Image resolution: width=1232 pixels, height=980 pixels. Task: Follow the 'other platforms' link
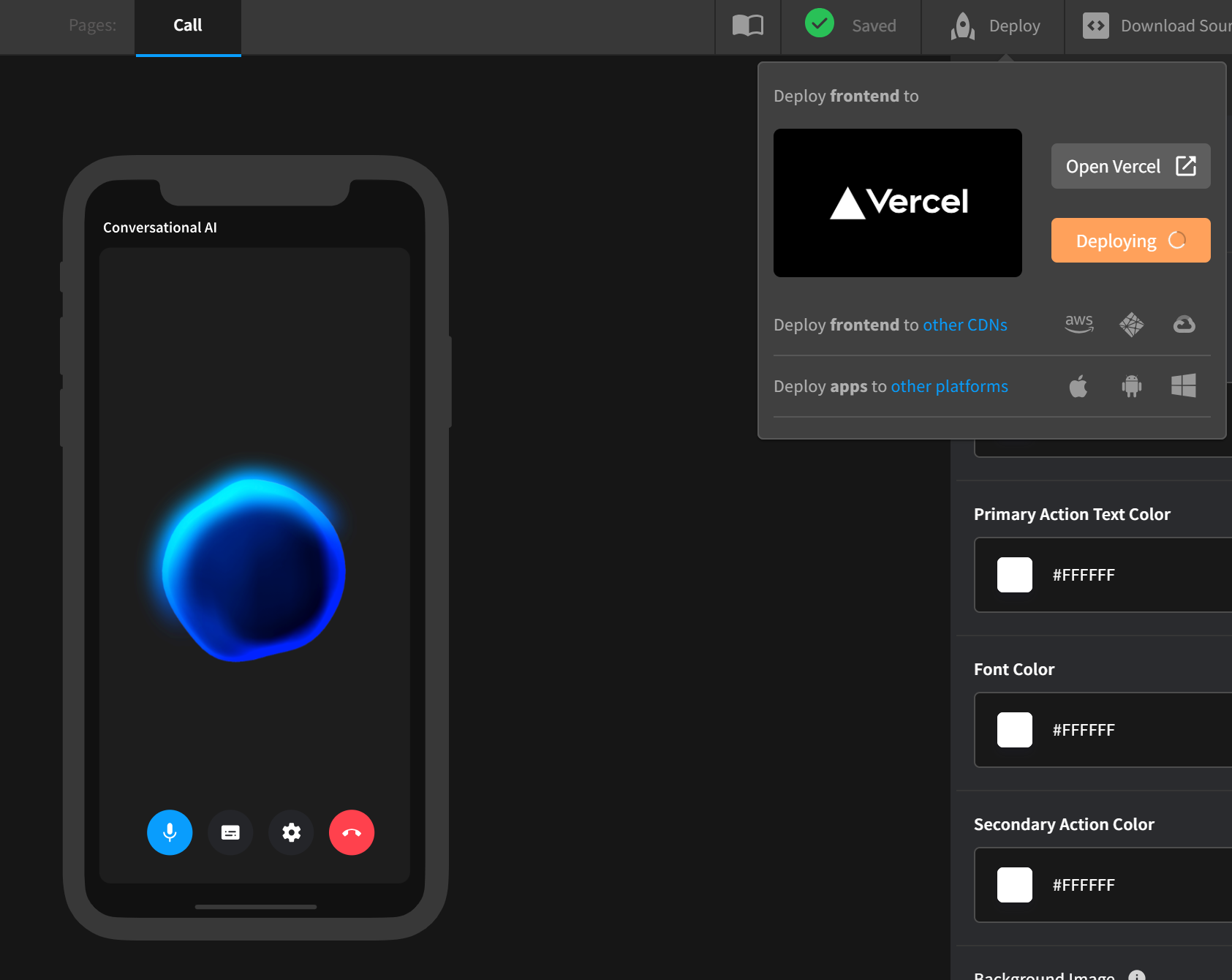(949, 386)
